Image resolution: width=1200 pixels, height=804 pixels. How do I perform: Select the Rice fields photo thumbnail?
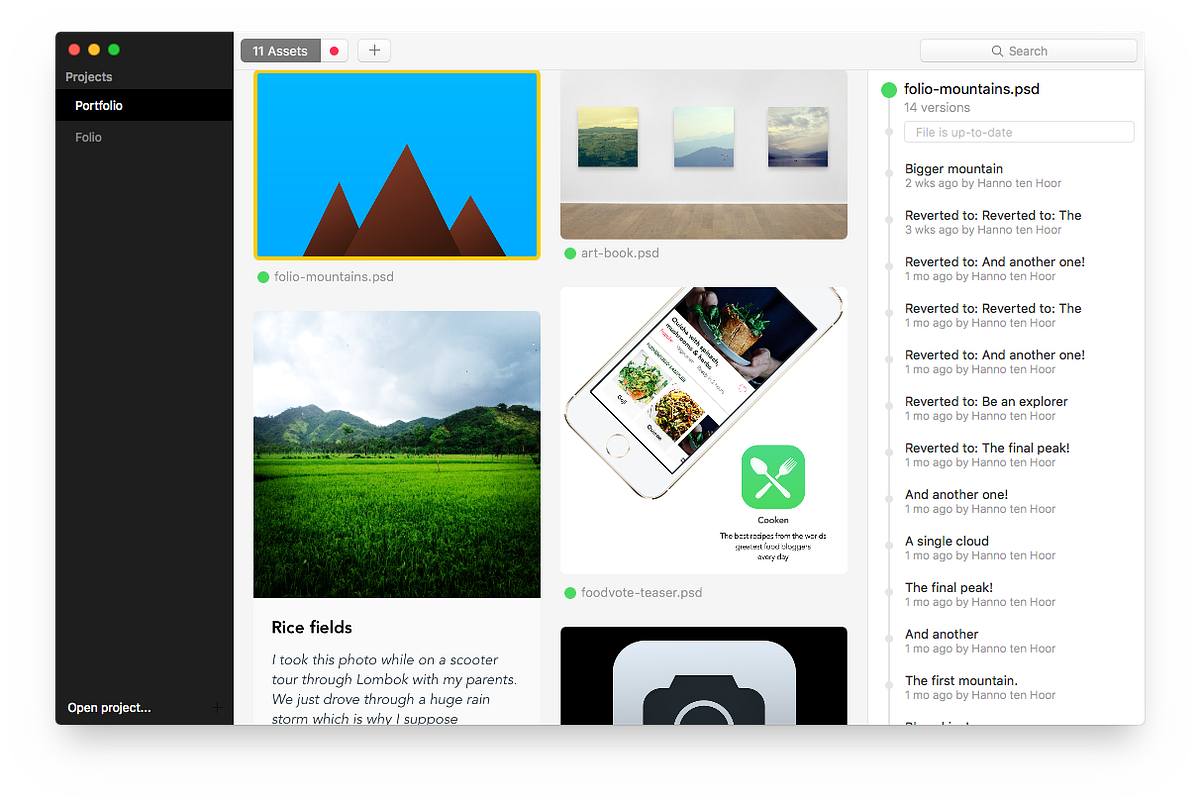(x=397, y=454)
